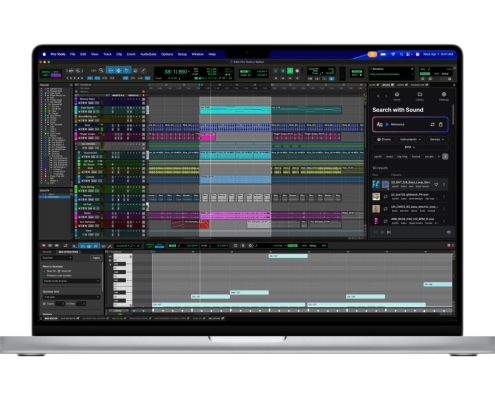Click the Drums filter button
This screenshot has height=400, width=495.
pyautogui.click(x=384, y=139)
